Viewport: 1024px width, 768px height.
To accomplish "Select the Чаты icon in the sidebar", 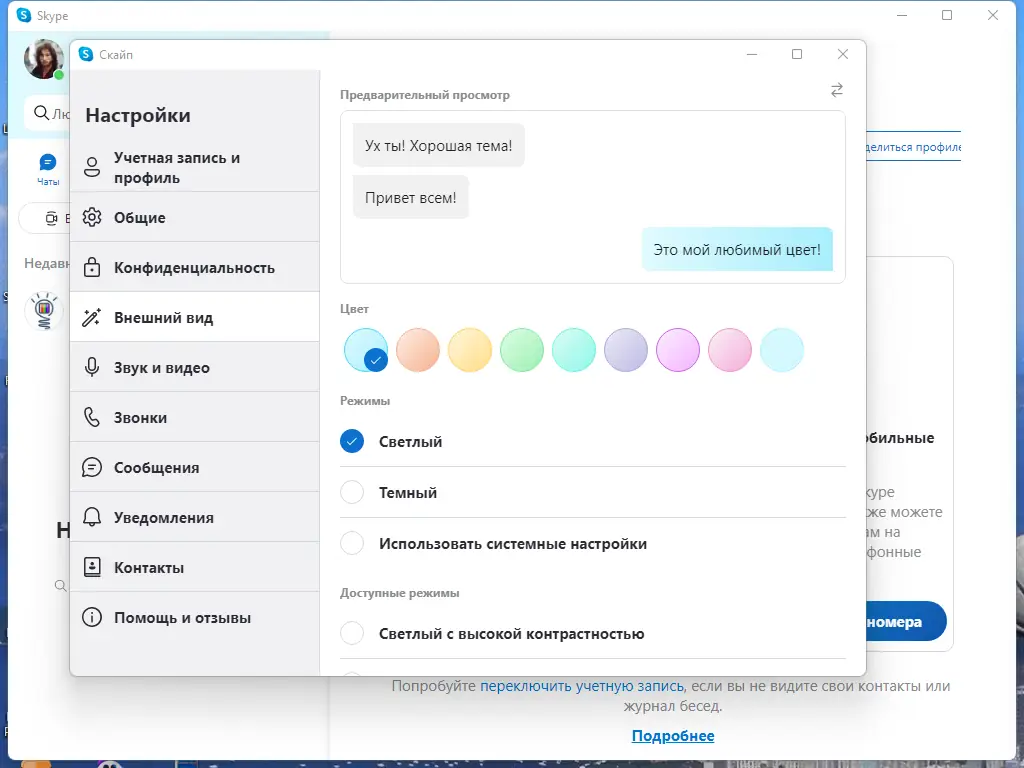I will 47,162.
